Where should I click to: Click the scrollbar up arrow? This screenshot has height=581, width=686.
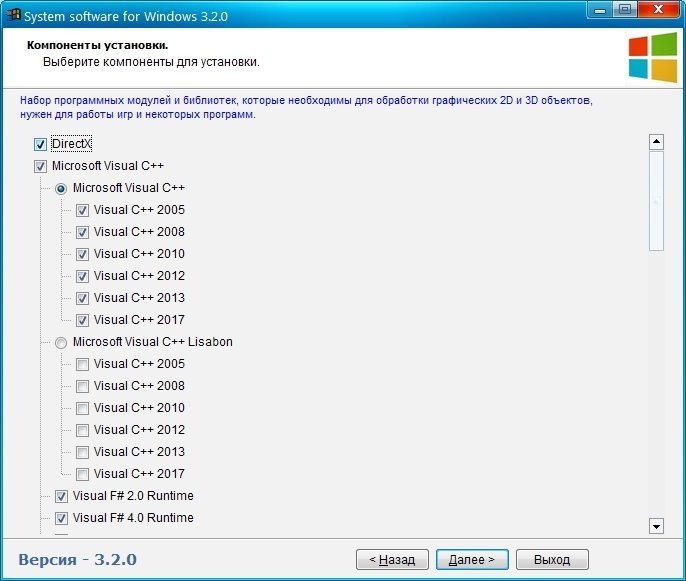pos(656,142)
